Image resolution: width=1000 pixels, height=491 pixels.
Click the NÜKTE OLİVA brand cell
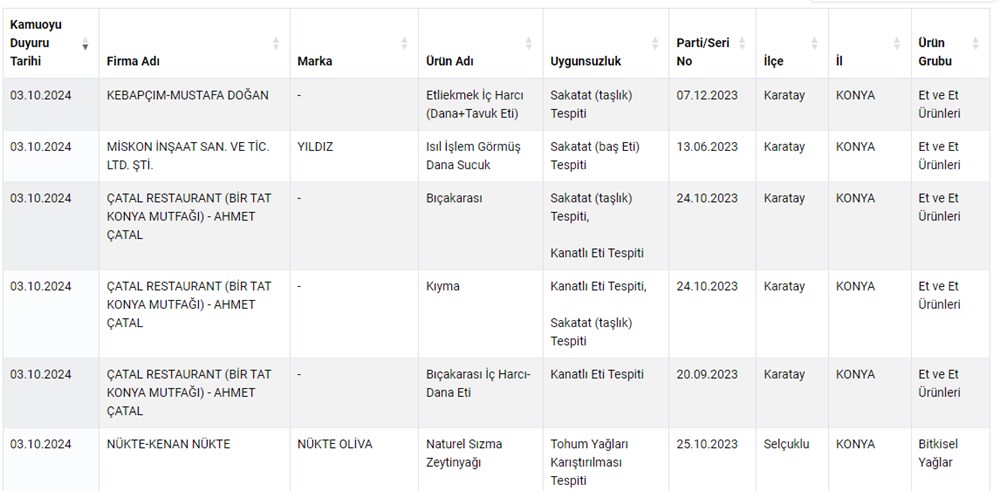click(334, 444)
